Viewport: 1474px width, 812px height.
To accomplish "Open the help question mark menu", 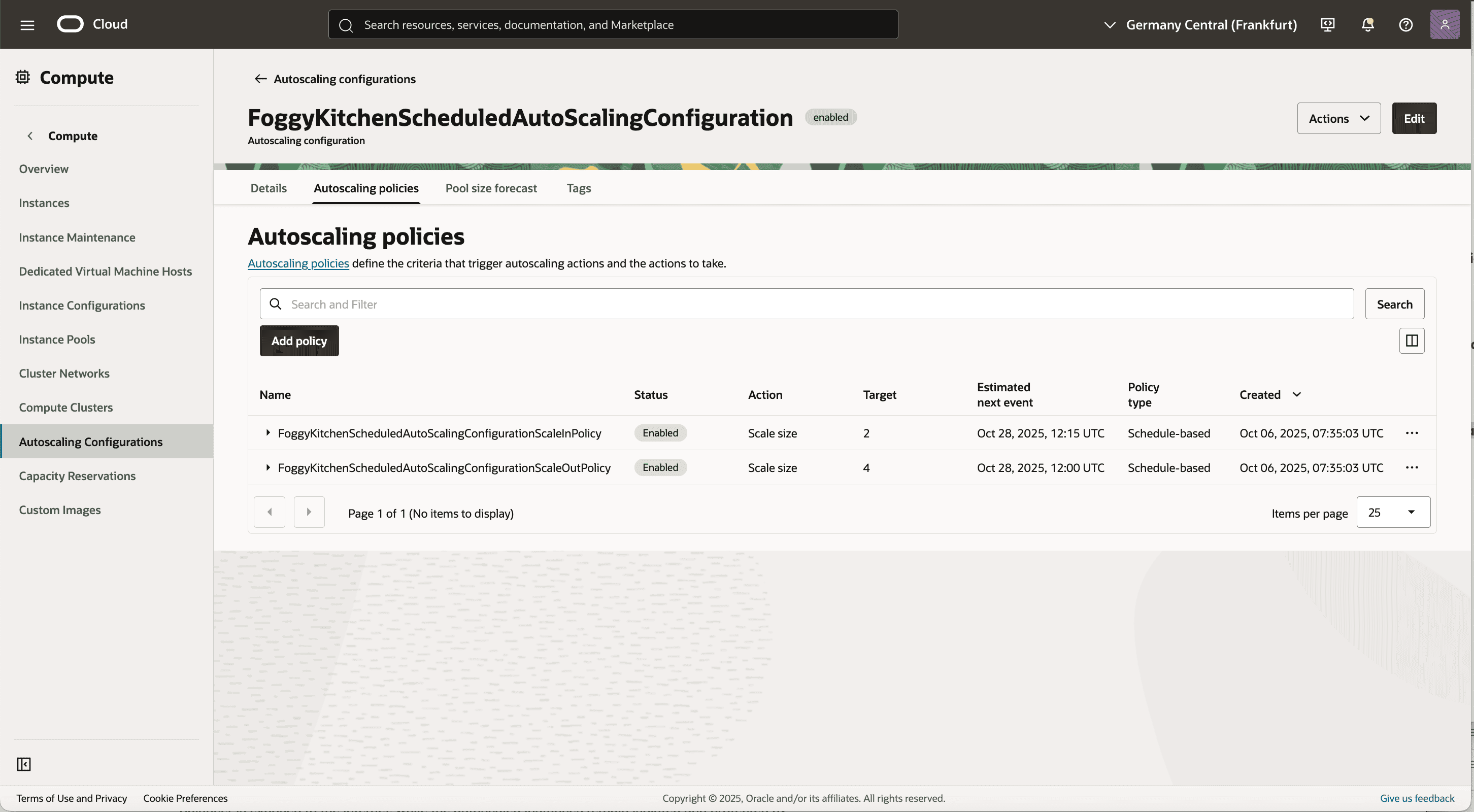I will click(x=1405, y=24).
